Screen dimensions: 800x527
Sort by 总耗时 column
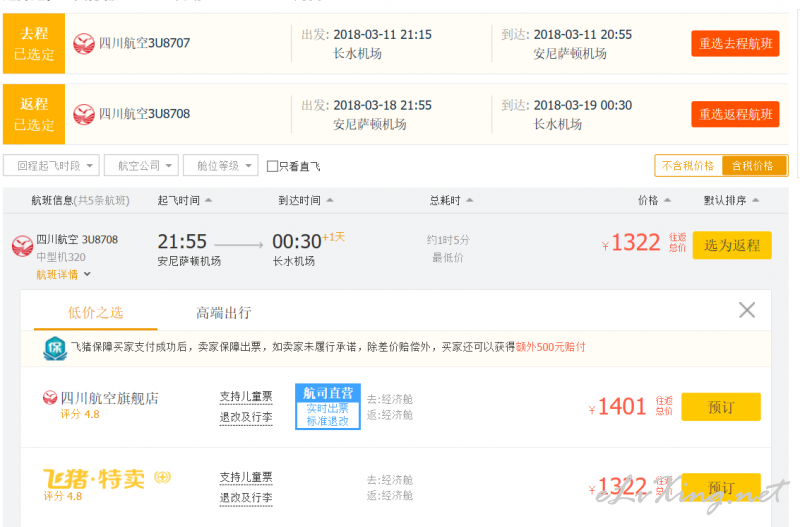click(x=451, y=200)
